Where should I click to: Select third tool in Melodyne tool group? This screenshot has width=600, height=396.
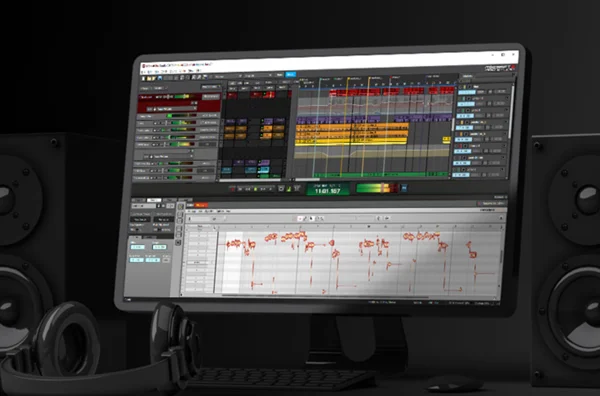pos(311,218)
